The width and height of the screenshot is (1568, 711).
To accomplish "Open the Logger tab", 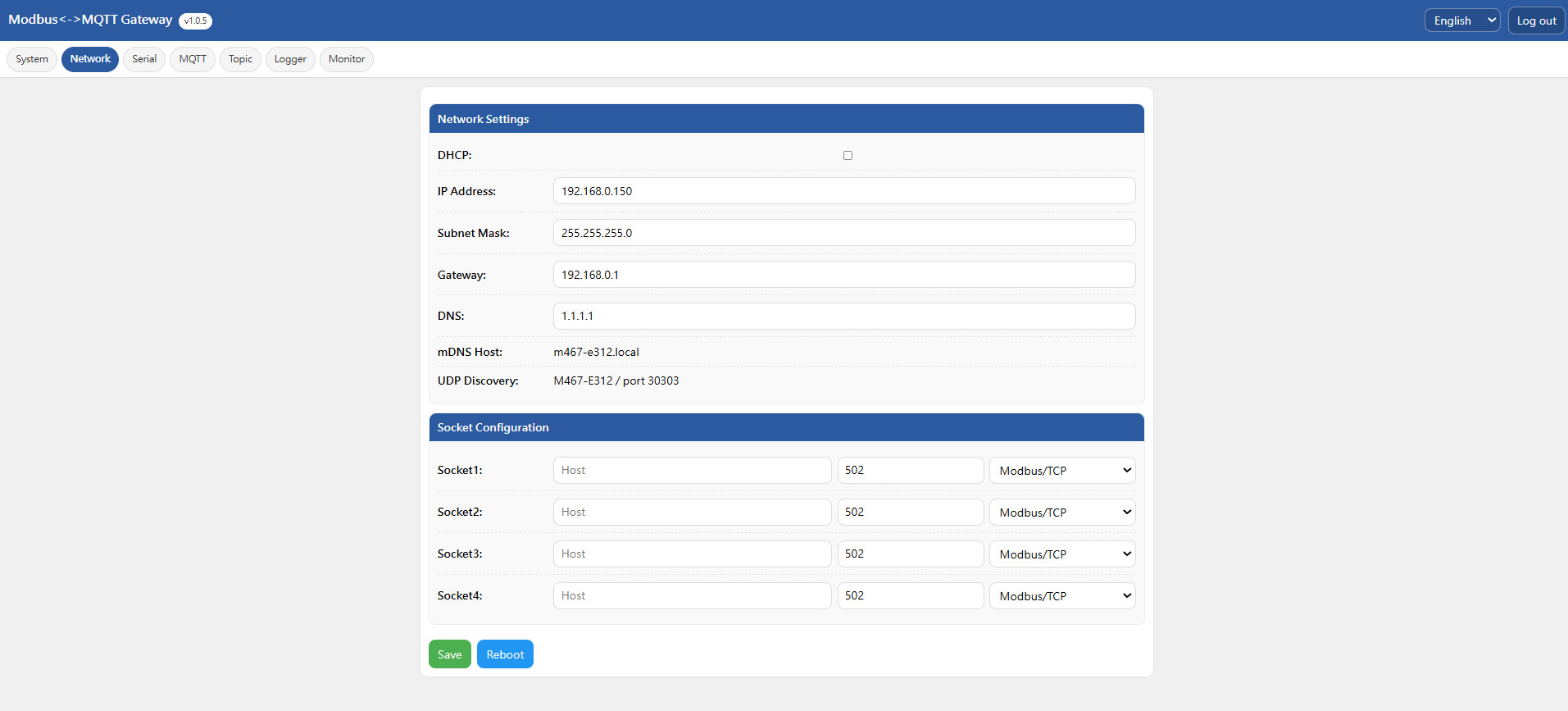I will pos(290,59).
